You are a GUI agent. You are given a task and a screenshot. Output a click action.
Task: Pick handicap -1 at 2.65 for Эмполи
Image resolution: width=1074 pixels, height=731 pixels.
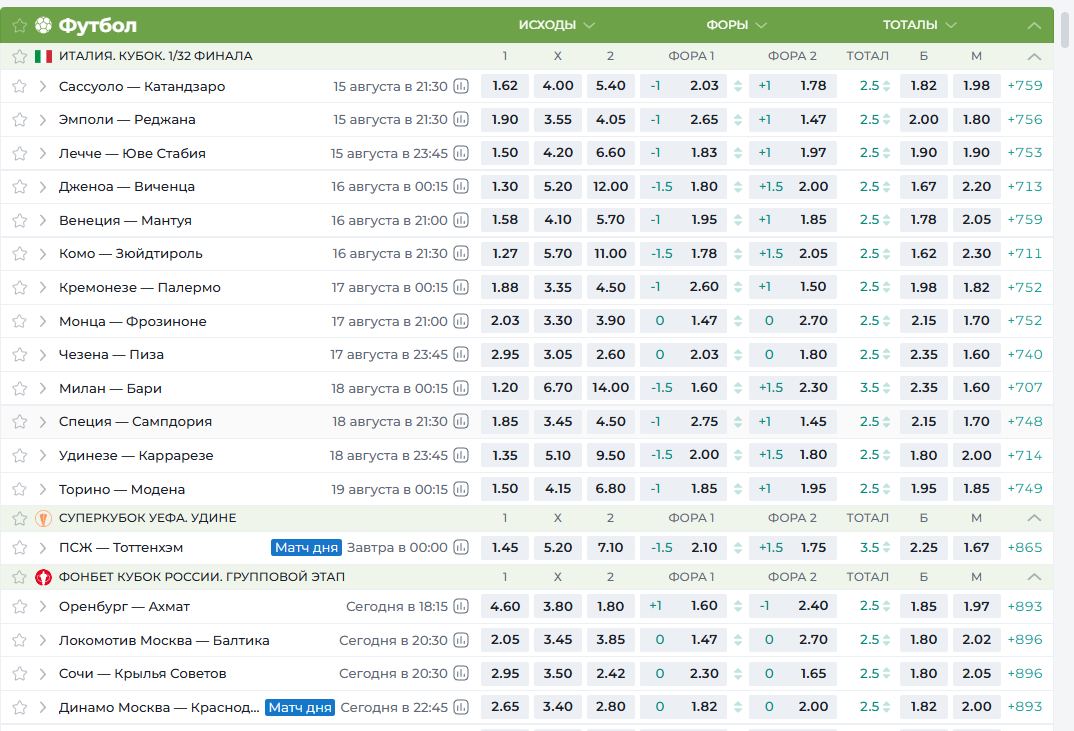point(684,119)
